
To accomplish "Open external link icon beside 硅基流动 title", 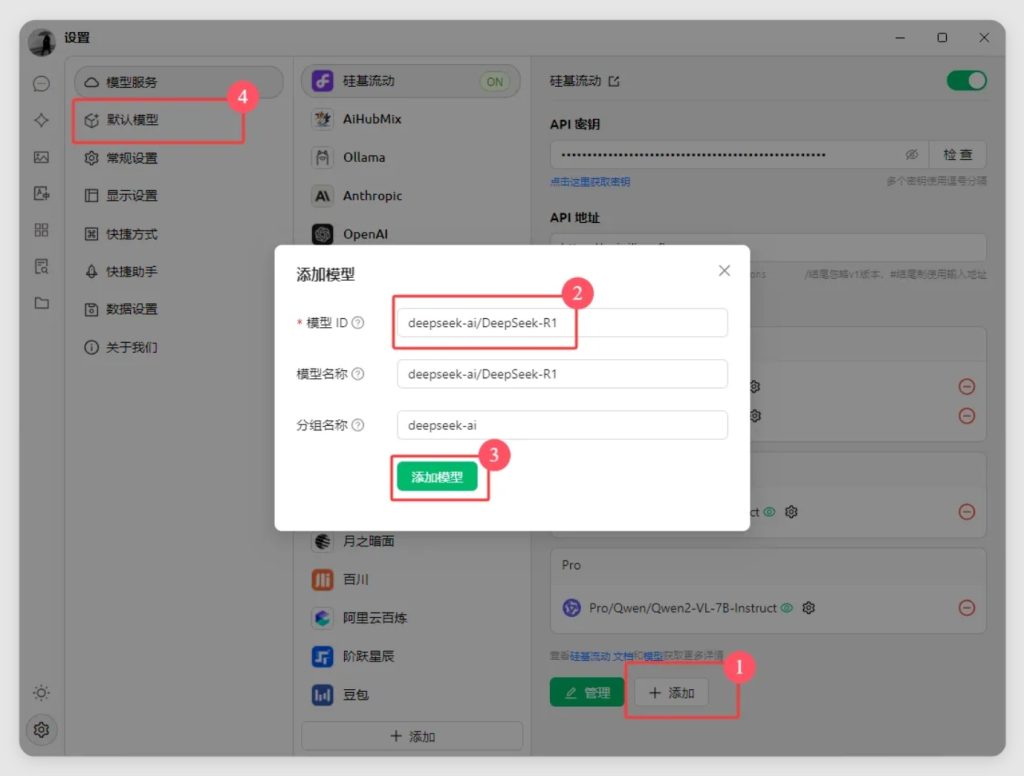I will pos(614,82).
